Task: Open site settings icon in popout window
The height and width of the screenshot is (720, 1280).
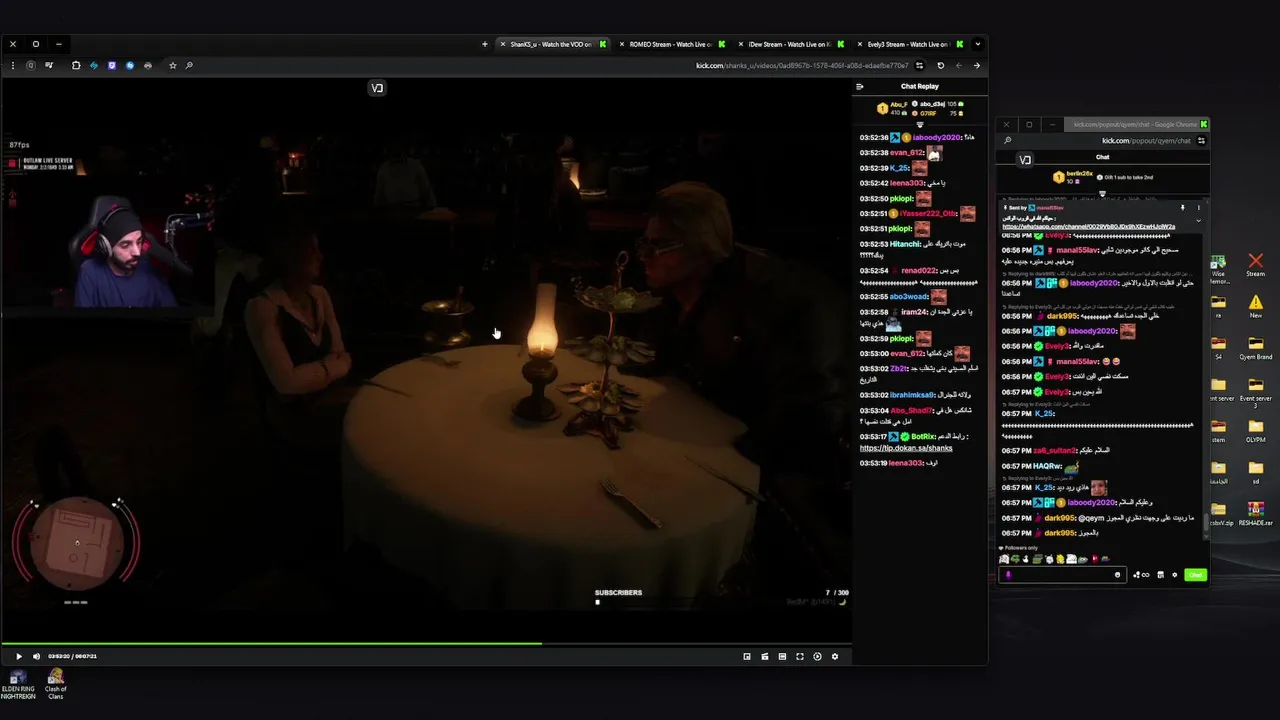Action: click(1201, 141)
